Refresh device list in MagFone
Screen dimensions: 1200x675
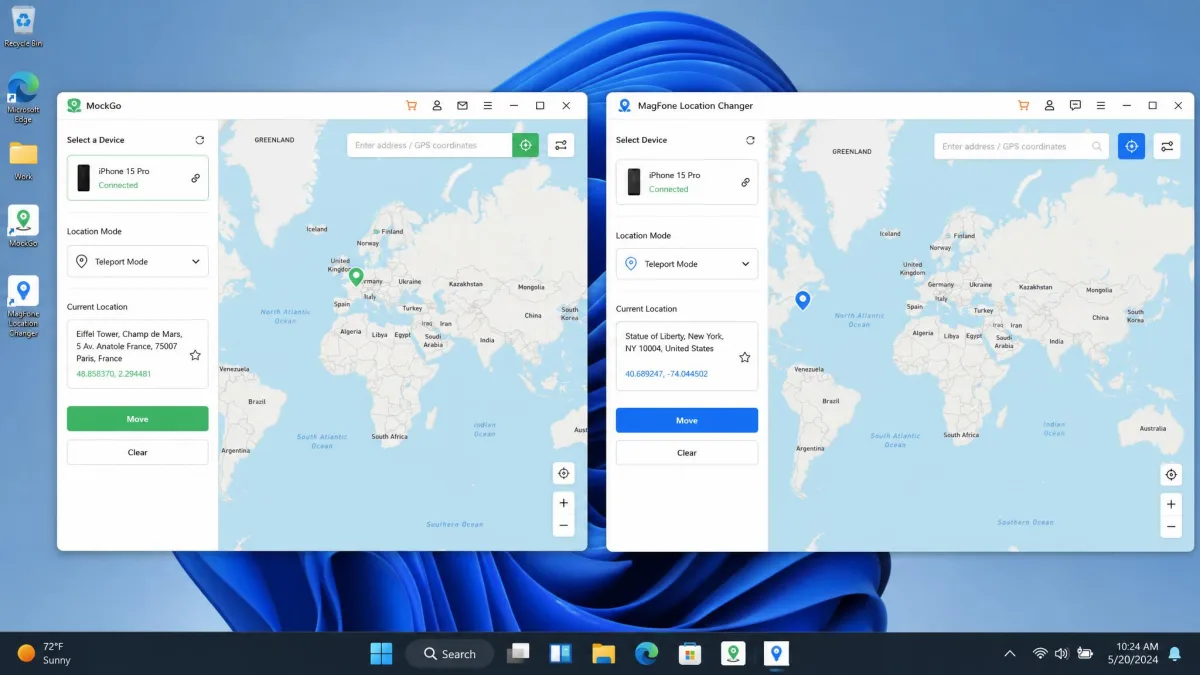tap(750, 140)
